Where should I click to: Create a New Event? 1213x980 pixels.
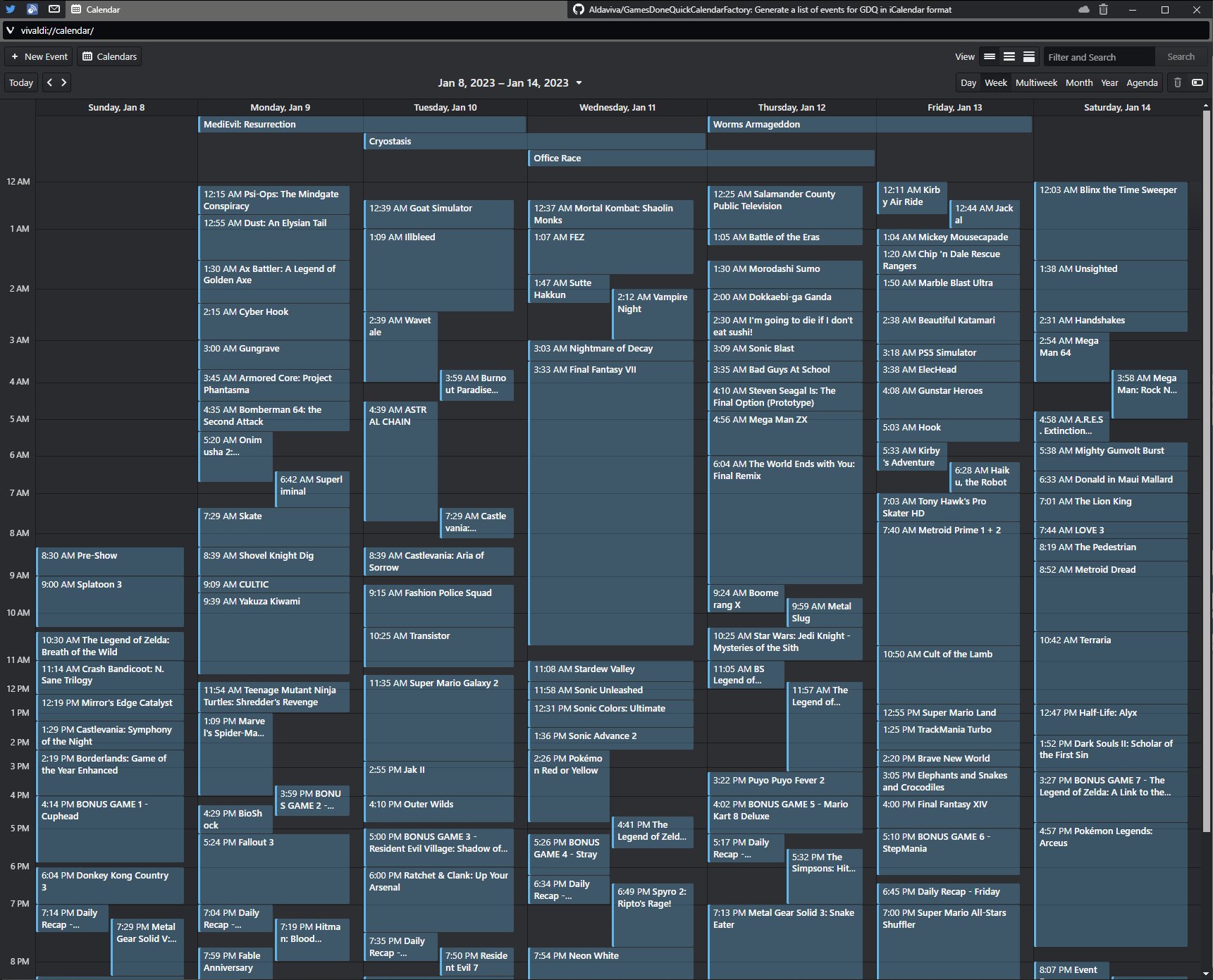(39, 56)
